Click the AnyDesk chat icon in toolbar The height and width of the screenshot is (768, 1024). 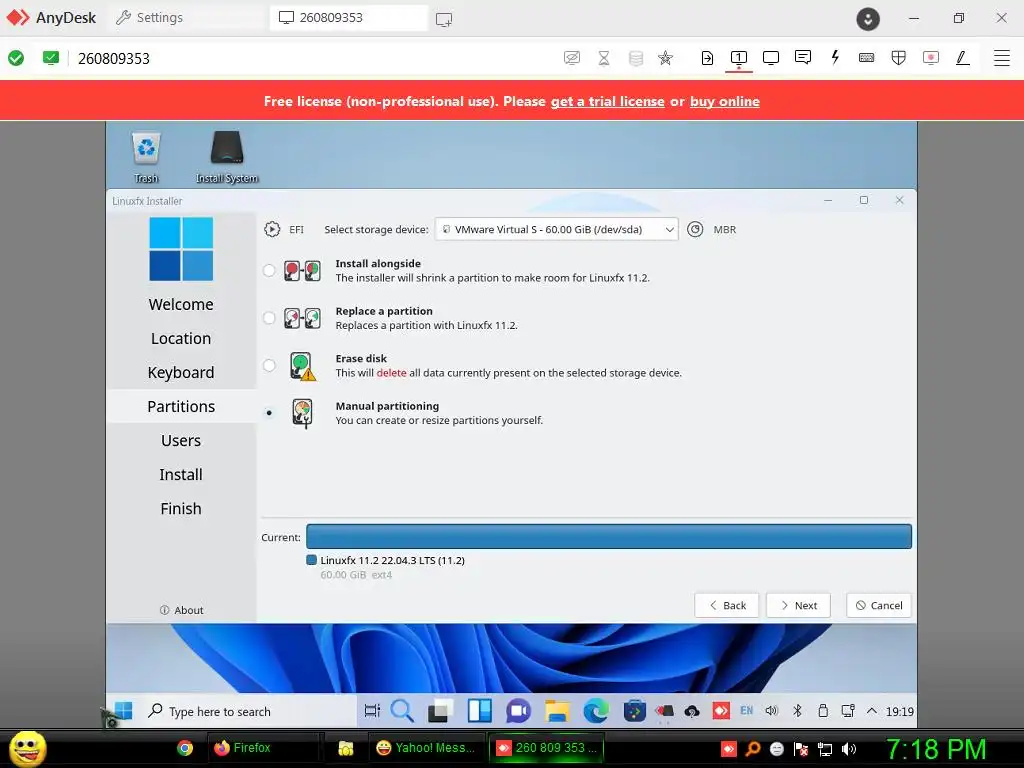(803, 57)
